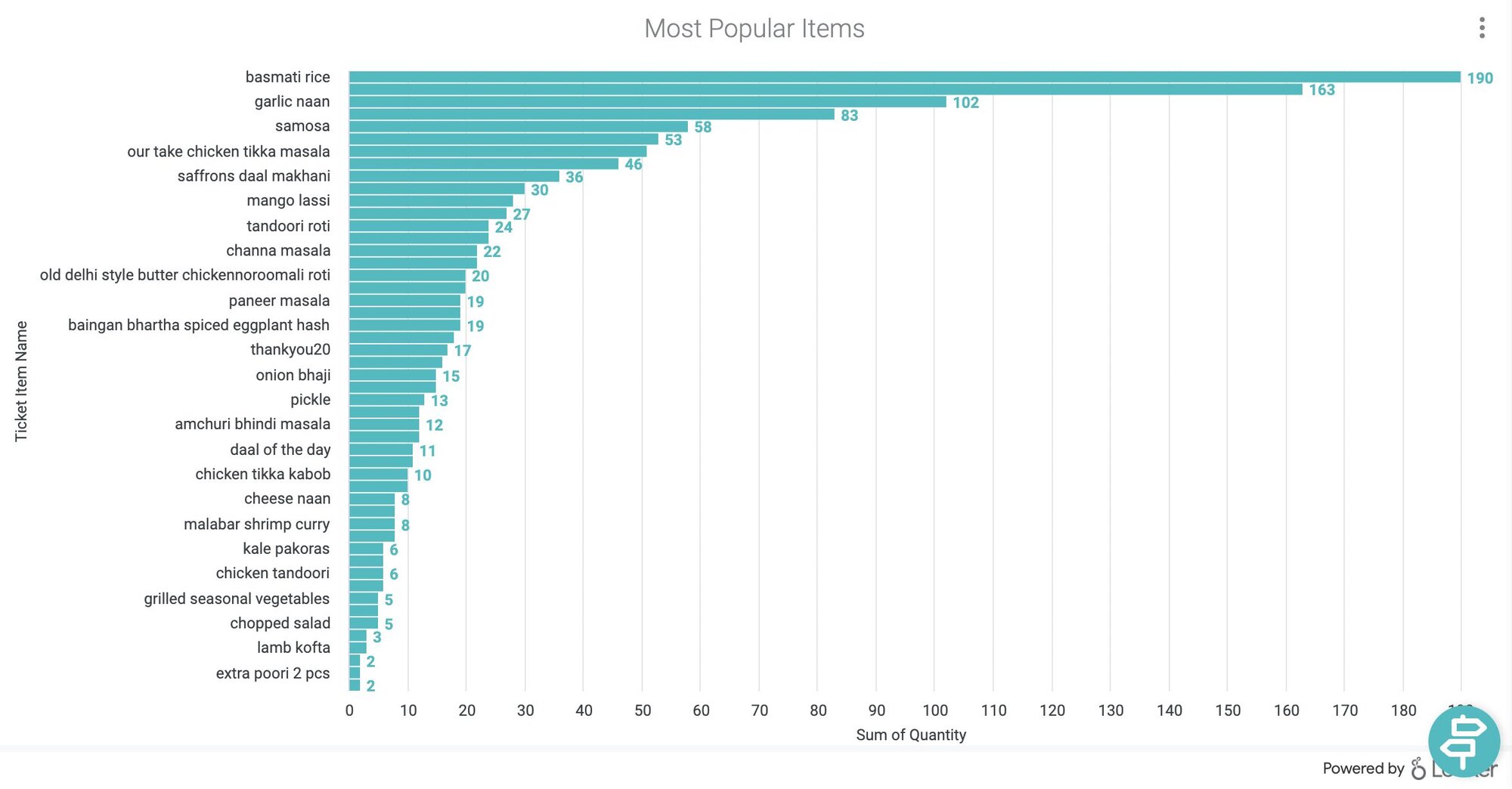This screenshot has height=789, width=1512.
Task: Click the Sum of Quantity axis title
Action: [x=910, y=735]
